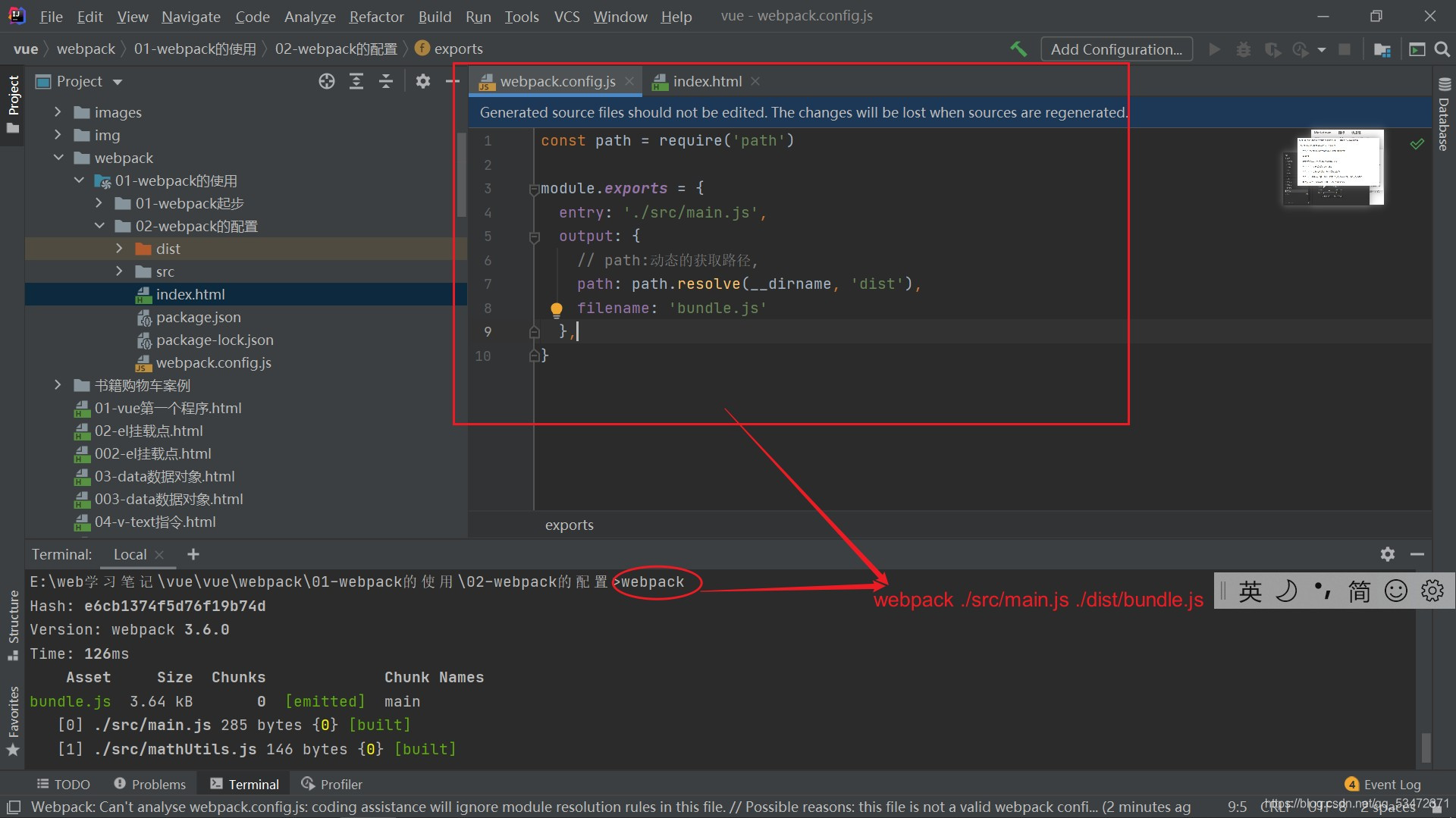Expand the dist folder
The height and width of the screenshot is (818, 1456).
point(119,249)
